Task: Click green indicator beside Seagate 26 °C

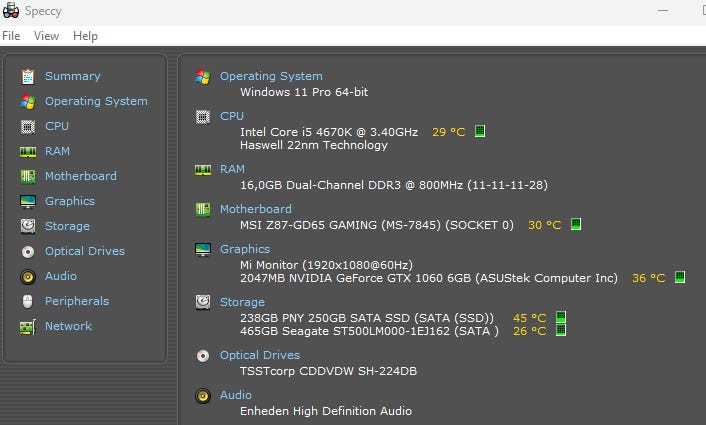Action: coord(561,330)
